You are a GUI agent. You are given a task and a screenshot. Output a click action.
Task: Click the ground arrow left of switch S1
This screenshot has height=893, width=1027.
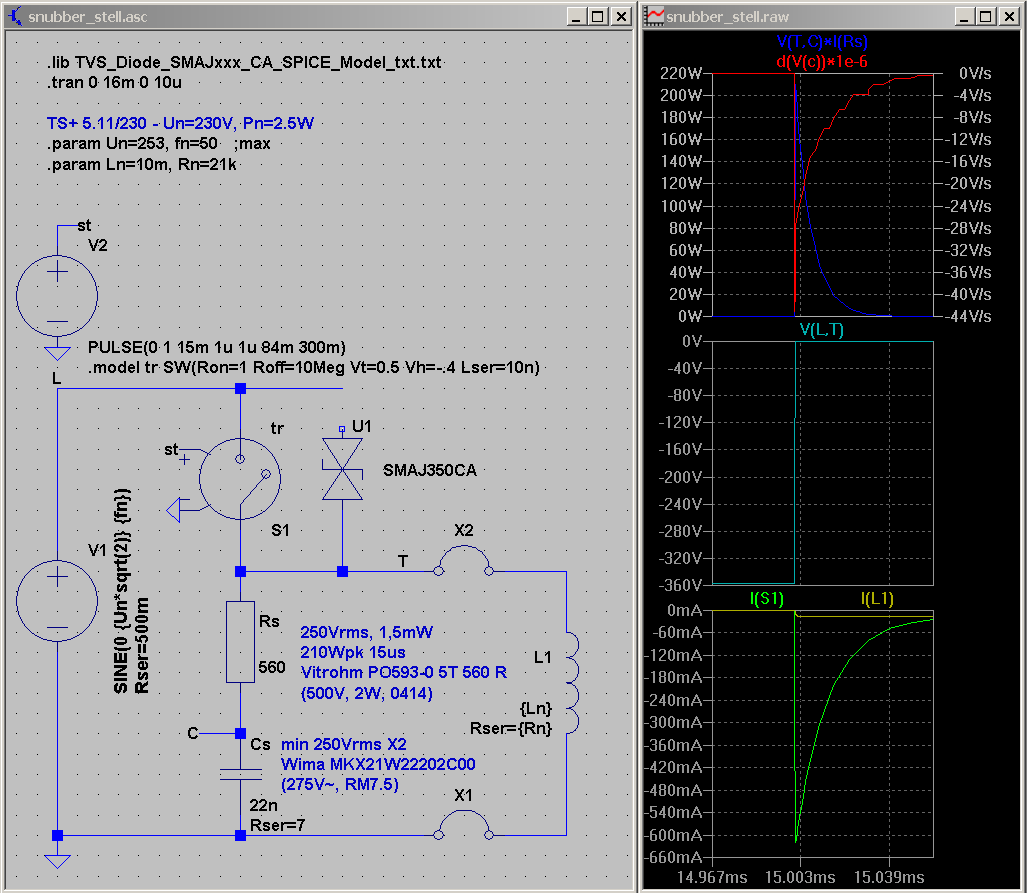[174, 510]
